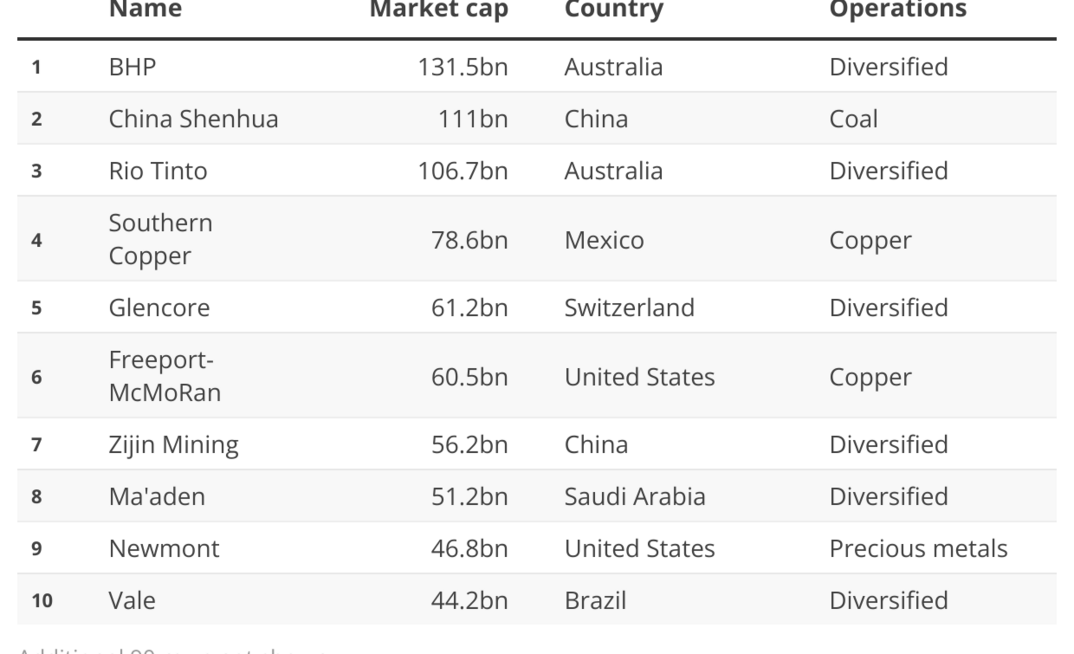Select the Newmont name cell
This screenshot has height=654, width=1074.
pos(164,548)
